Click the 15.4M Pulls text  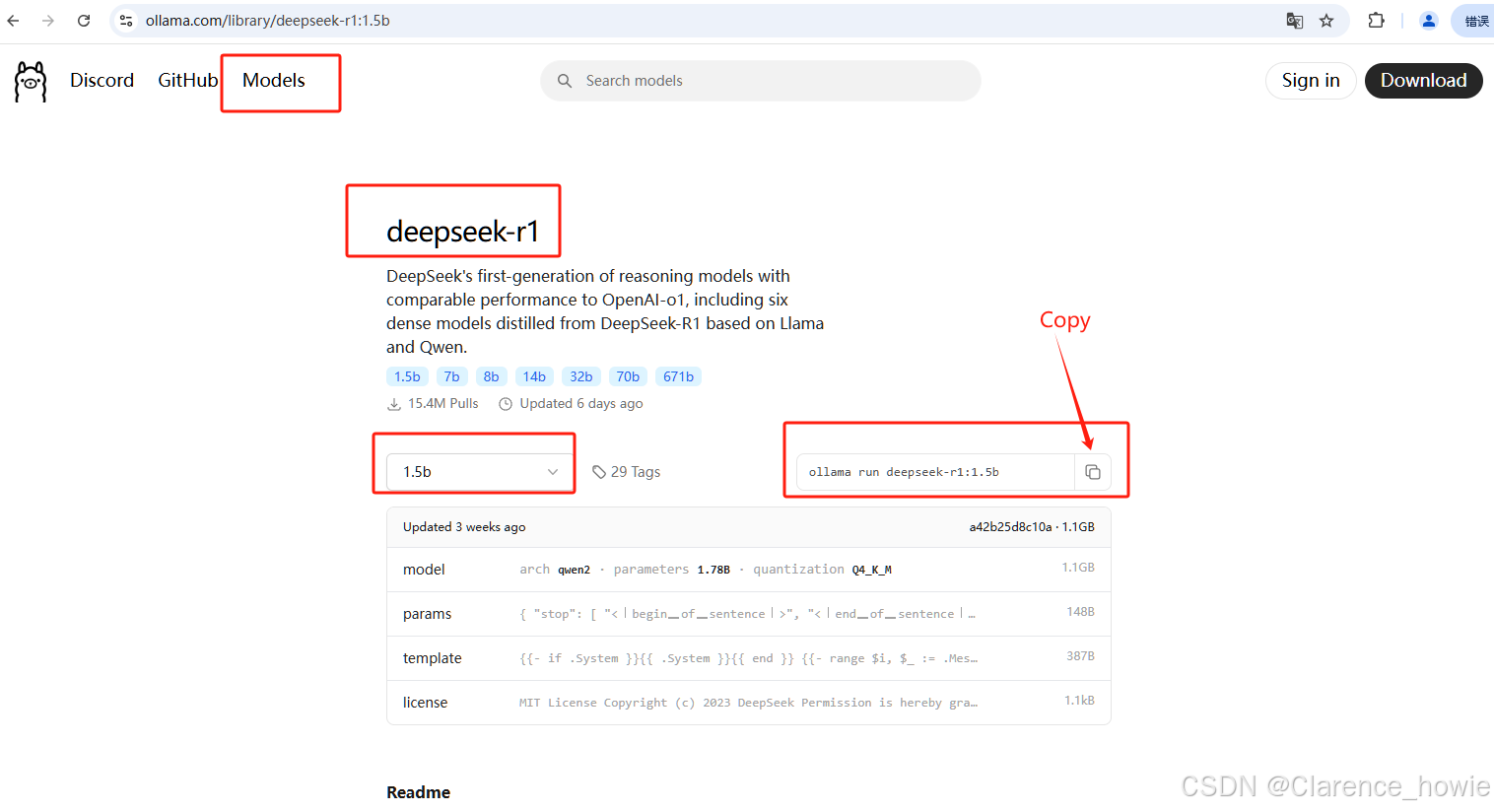pyautogui.click(x=442, y=404)
